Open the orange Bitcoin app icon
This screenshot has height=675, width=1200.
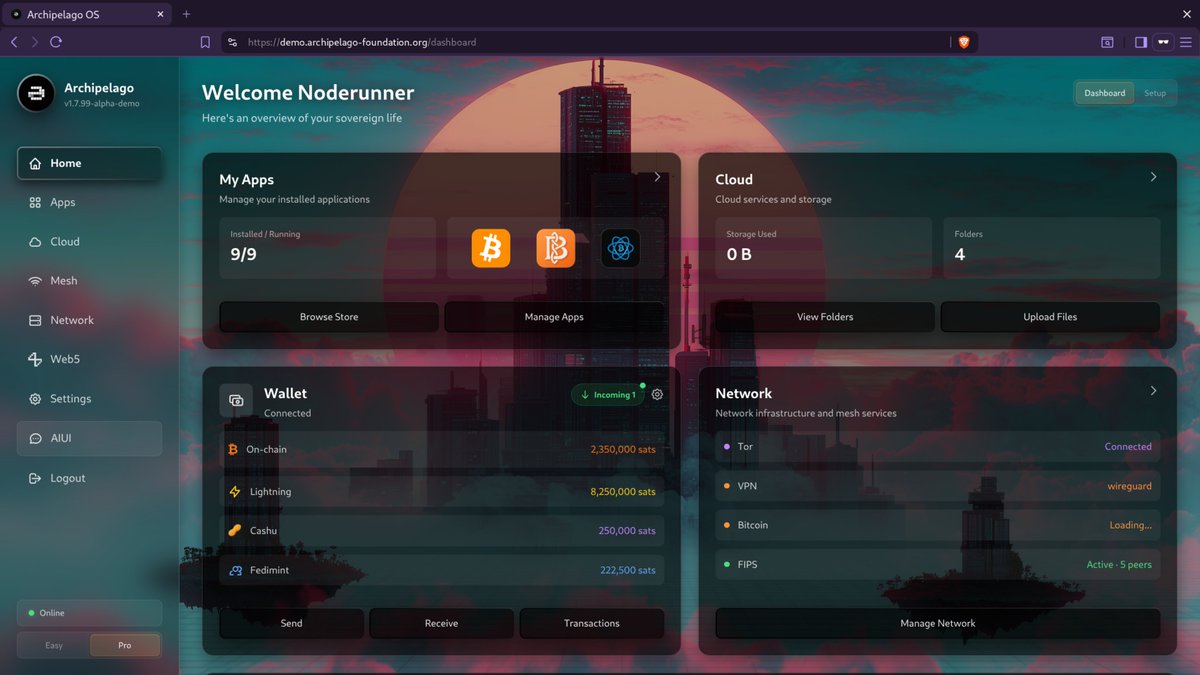click(x=491, y=248)
